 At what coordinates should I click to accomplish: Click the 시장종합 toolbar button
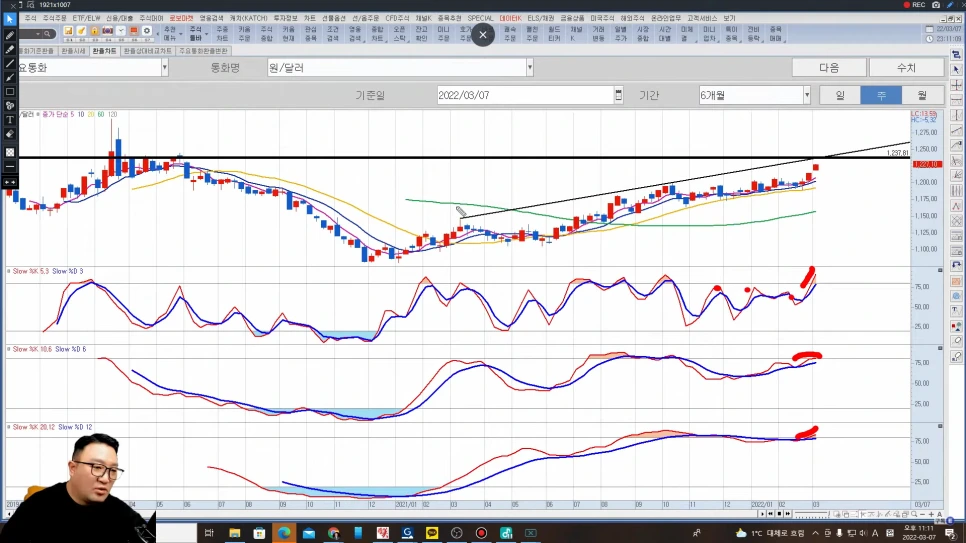(x=643, y=33)
